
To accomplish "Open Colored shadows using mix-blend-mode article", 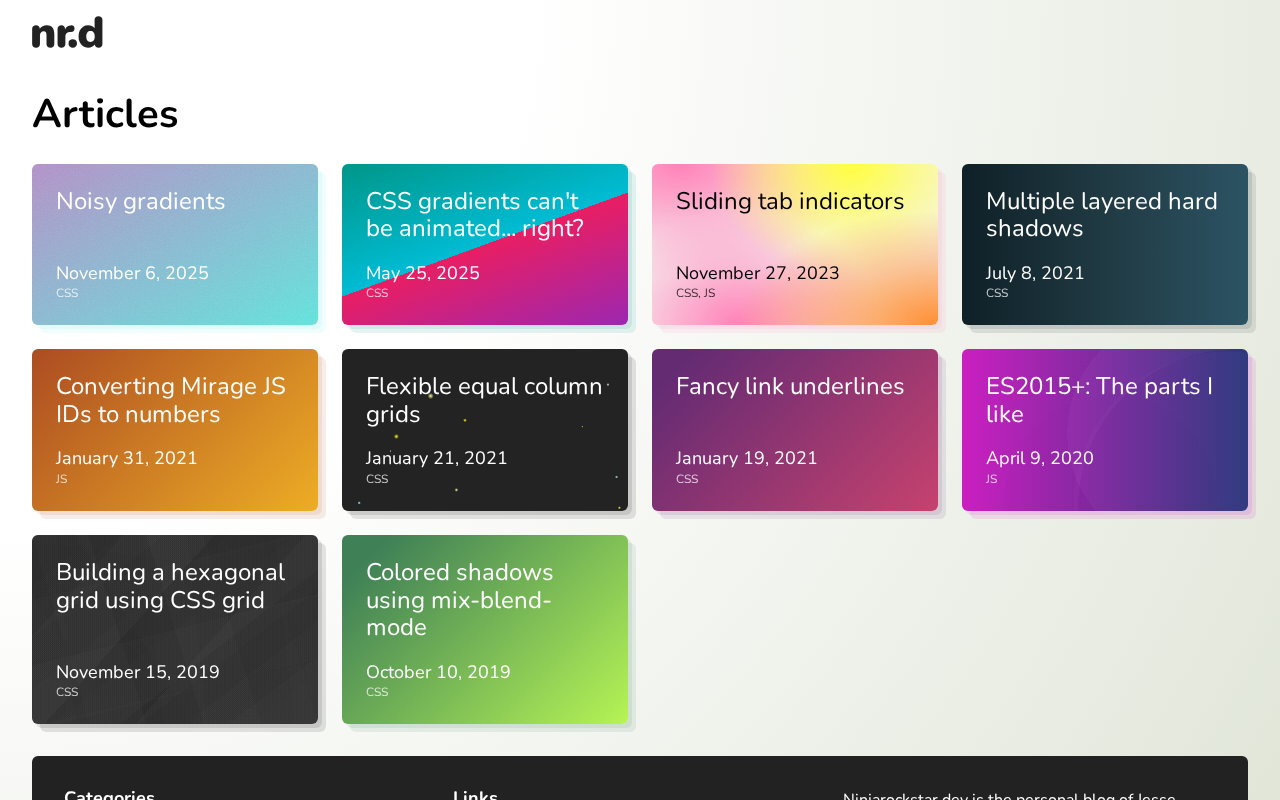I will pyautogui.click(x=459, y=599).
